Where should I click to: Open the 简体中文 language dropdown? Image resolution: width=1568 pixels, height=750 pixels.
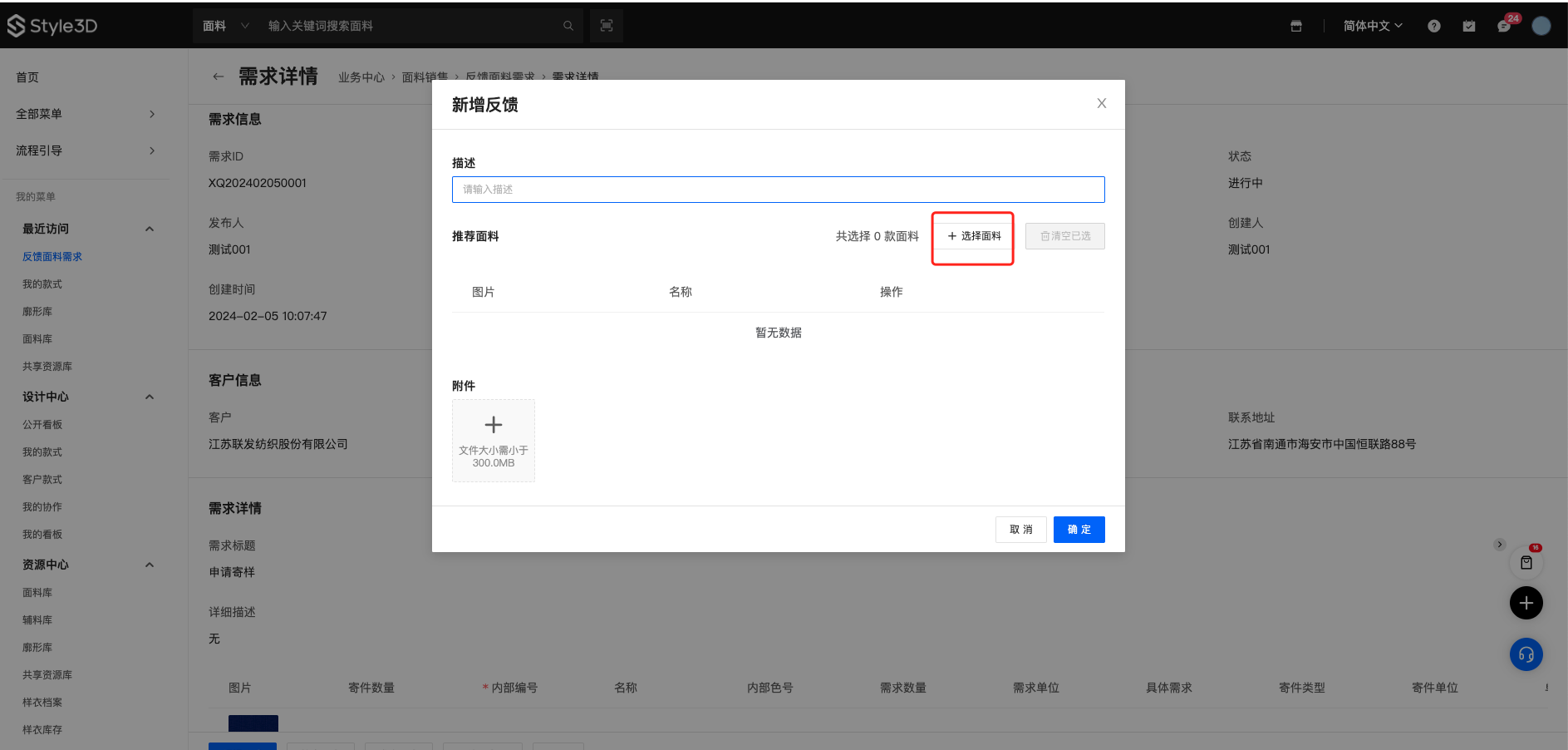[x=1372, y=26]
